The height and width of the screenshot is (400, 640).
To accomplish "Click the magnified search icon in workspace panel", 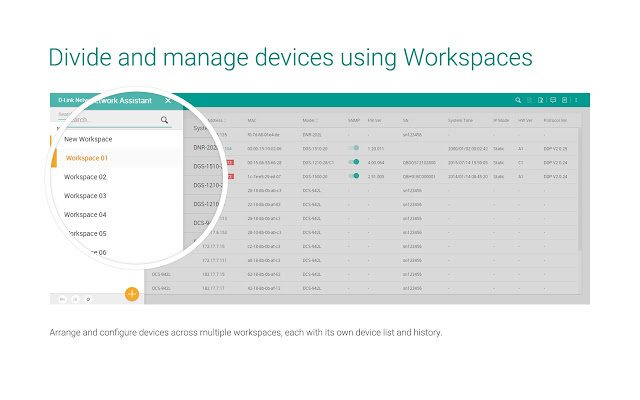I will [165, 120].
